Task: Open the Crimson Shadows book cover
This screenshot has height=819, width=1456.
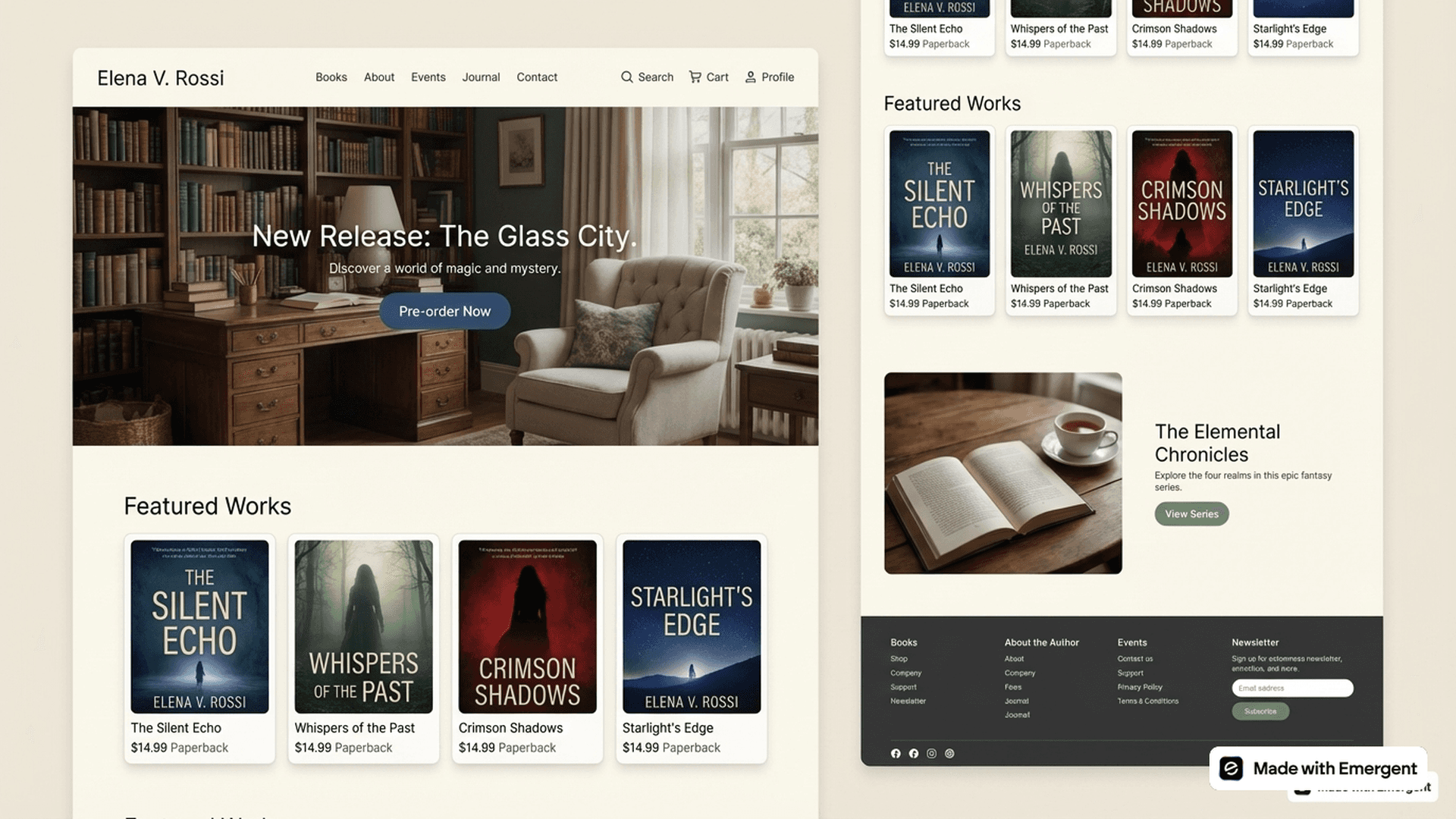Action: pos(527,625)
